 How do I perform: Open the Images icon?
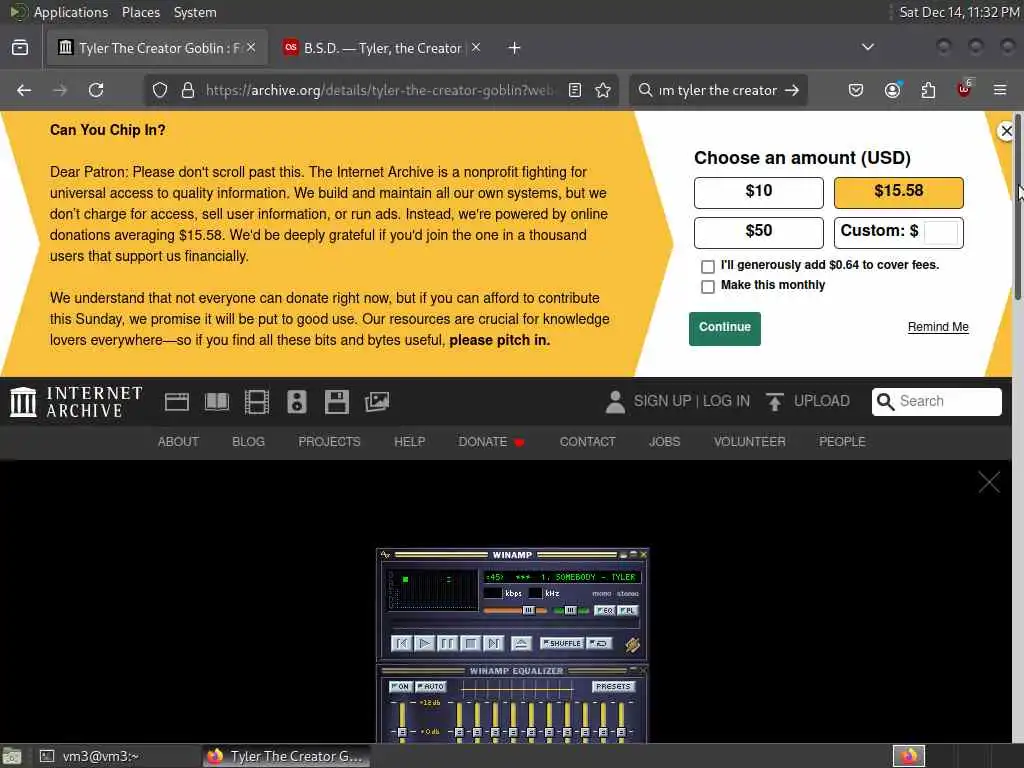point(377,402)
